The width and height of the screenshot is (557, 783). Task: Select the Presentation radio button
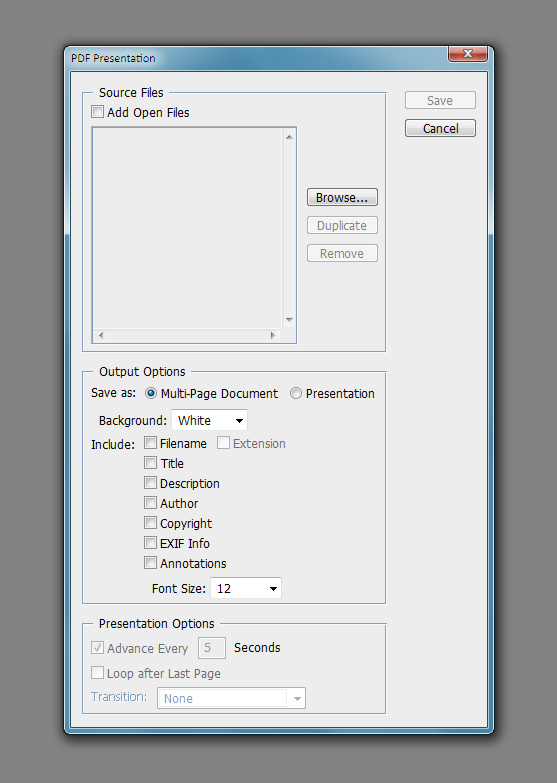[x=296, y=393]
